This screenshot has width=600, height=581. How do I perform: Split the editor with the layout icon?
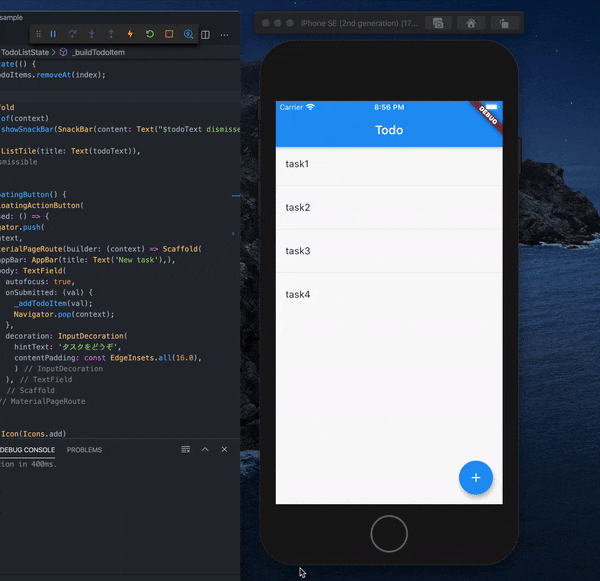tap(205, 35)
